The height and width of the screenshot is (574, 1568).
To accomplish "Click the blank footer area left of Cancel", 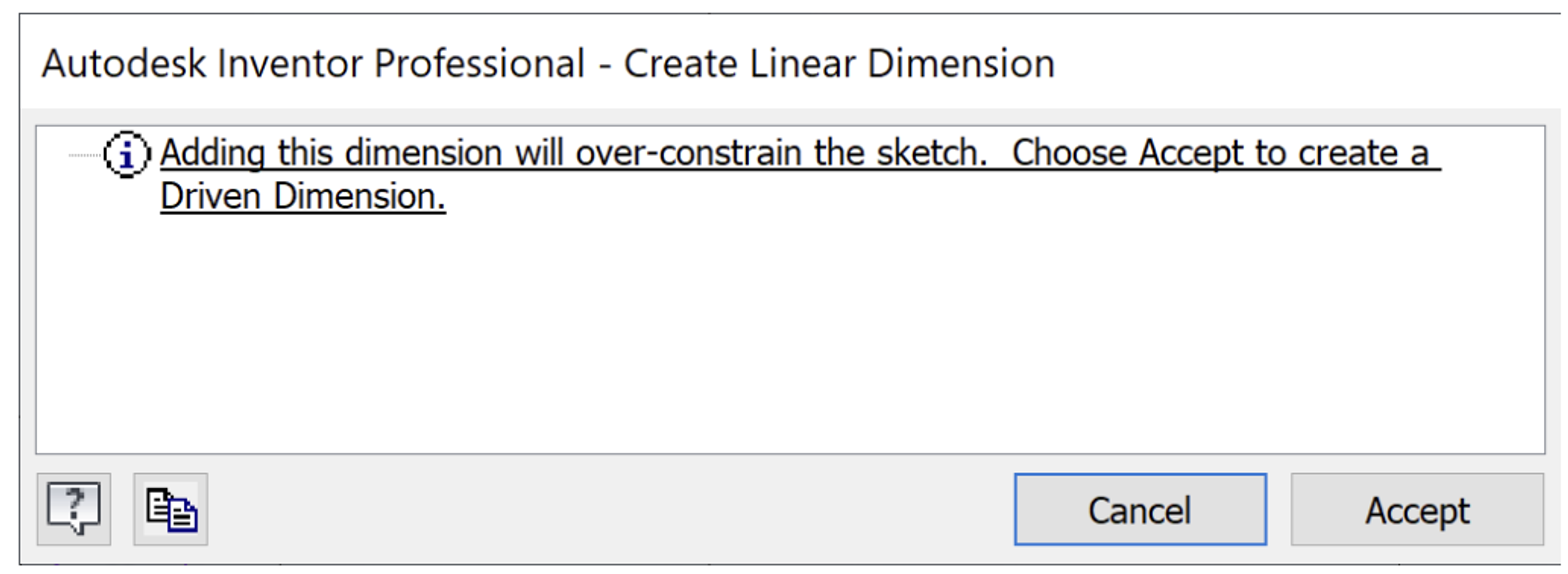I will coord(610,510).
